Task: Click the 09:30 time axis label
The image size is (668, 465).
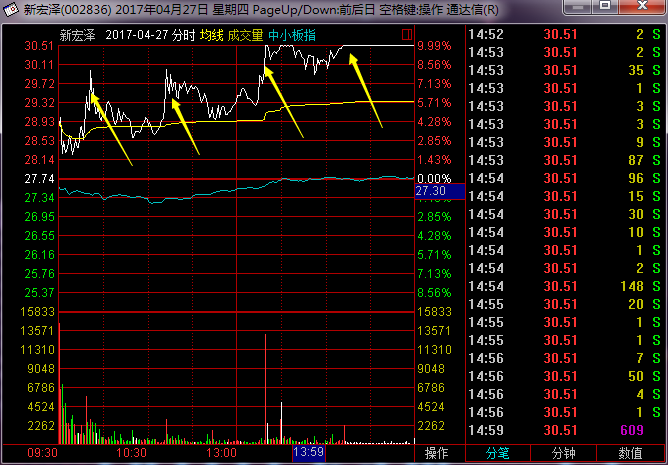Action: tap(42, 453)
